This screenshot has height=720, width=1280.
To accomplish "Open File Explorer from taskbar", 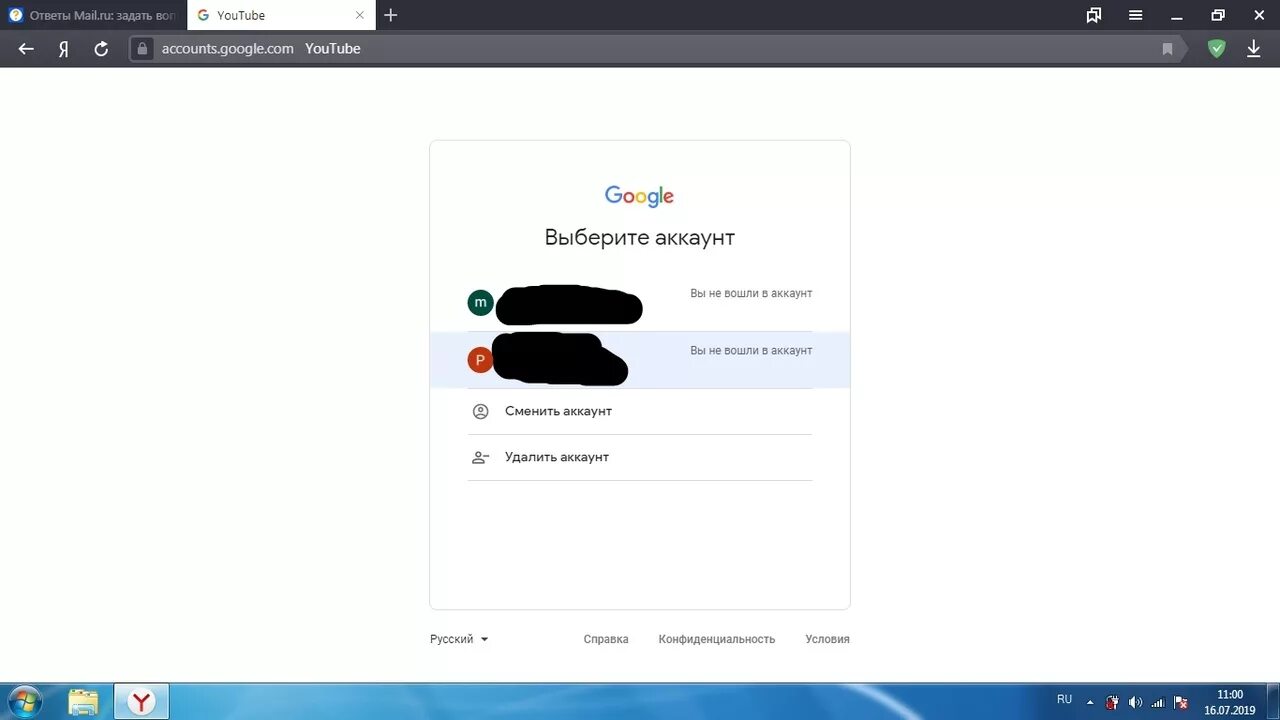I will point(84,702).
